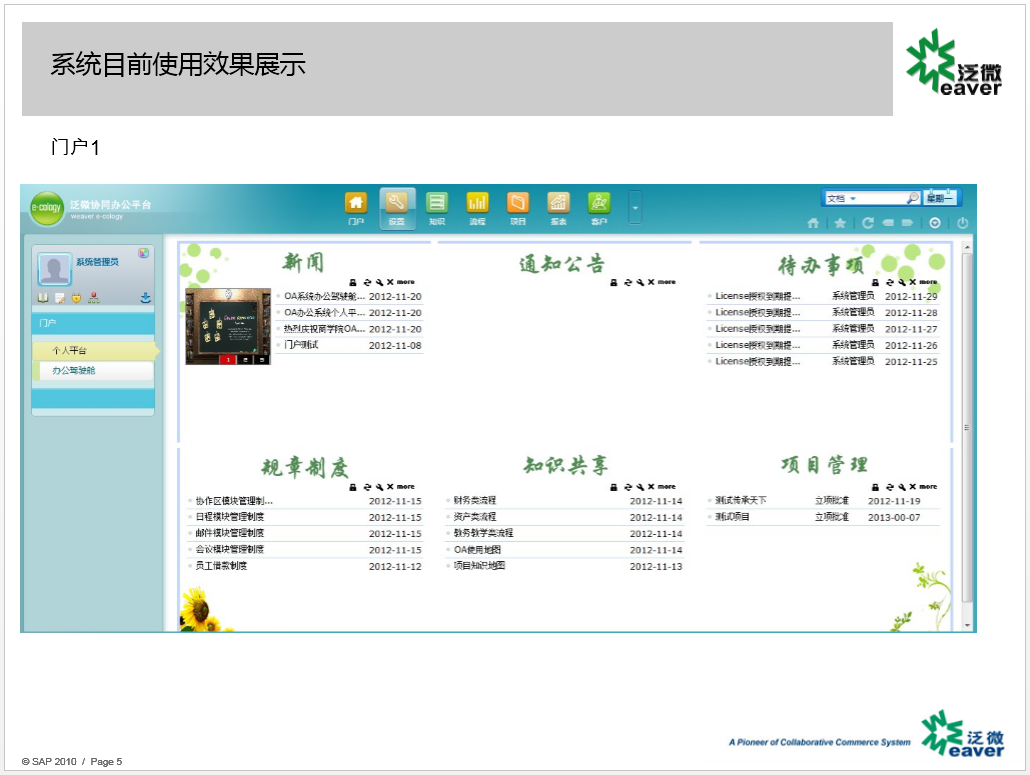
Task: Click the 知识 knowledge module icon
Action: 436,207
